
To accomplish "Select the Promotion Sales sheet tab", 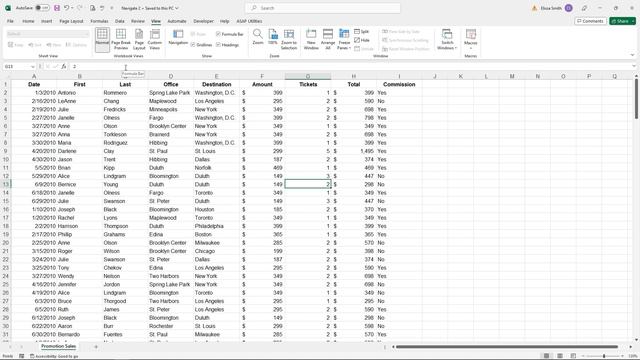I will (58, 347).
